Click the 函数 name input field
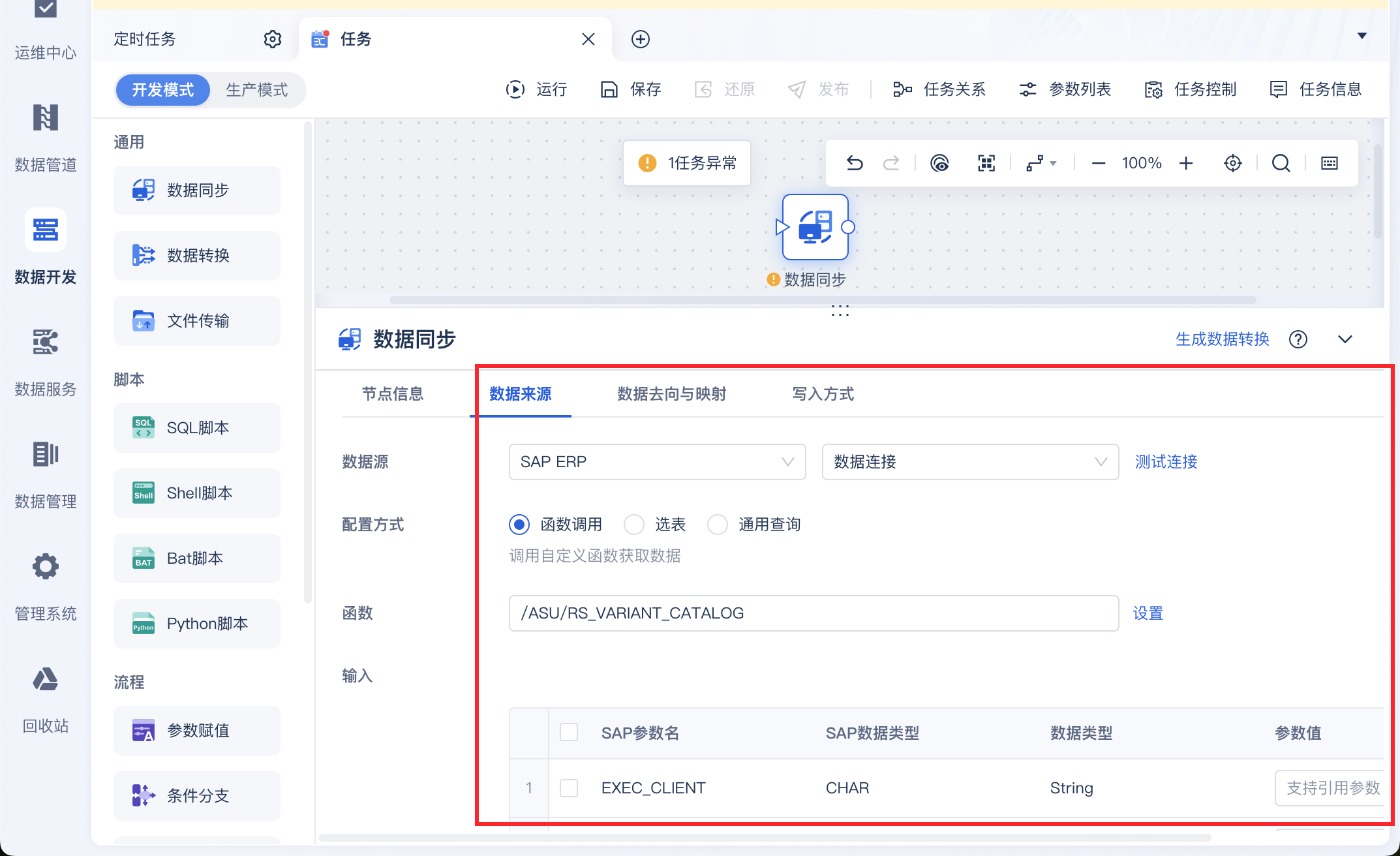Viewport: 1400px width, 856px height. click(x=813, y=613)
